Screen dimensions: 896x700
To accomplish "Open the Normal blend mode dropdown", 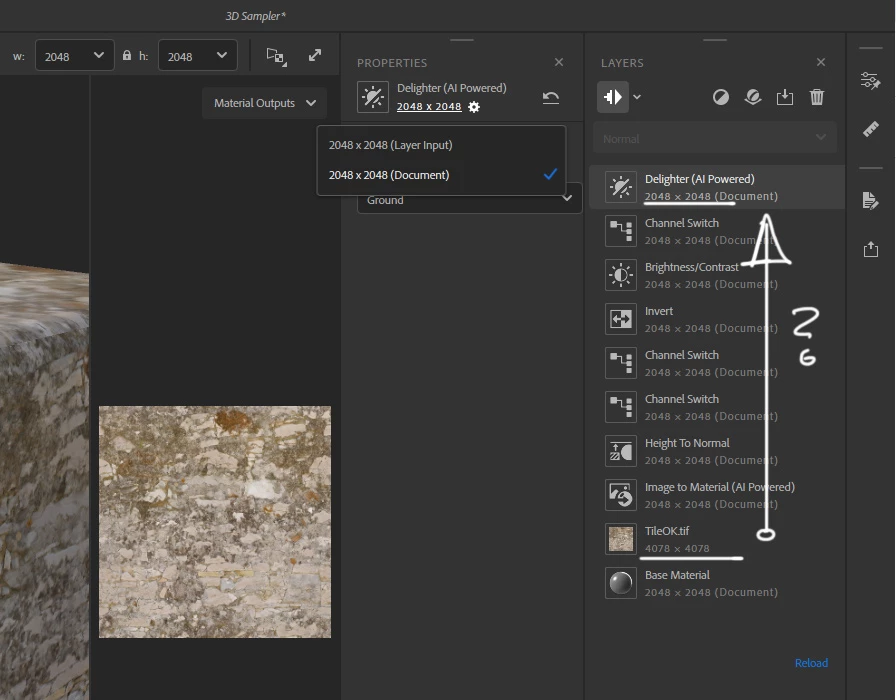I will [x=715, y=138].
